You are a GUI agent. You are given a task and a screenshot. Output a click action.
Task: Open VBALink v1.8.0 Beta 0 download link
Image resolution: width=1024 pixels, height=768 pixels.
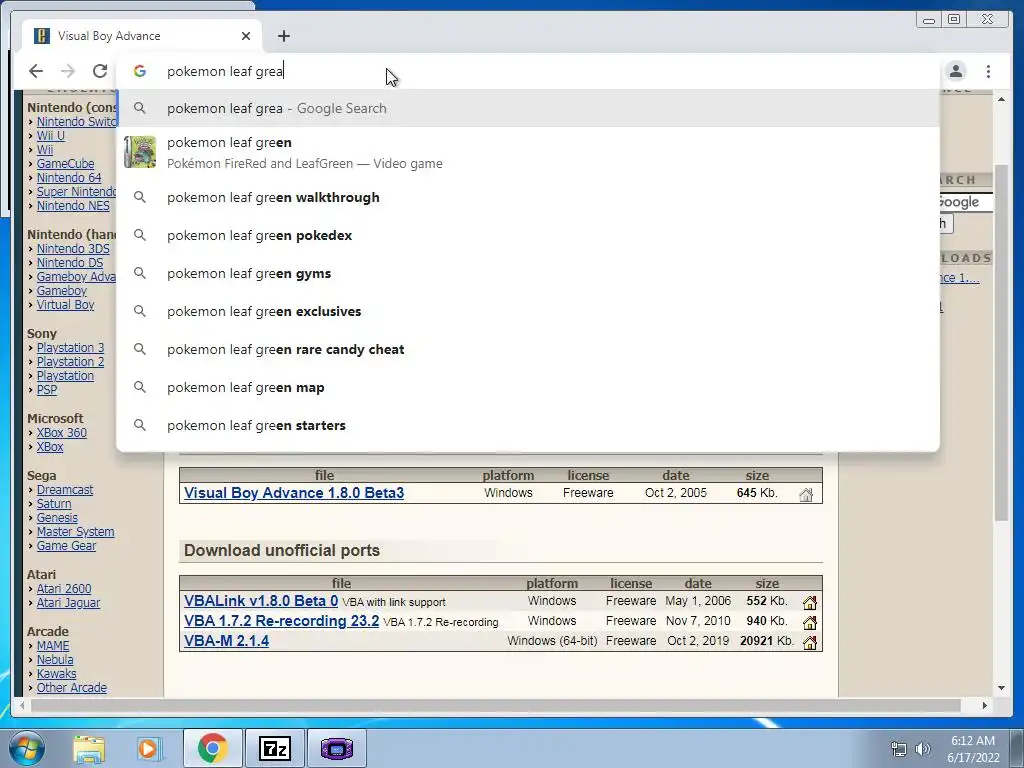click(x=261, y=601)
